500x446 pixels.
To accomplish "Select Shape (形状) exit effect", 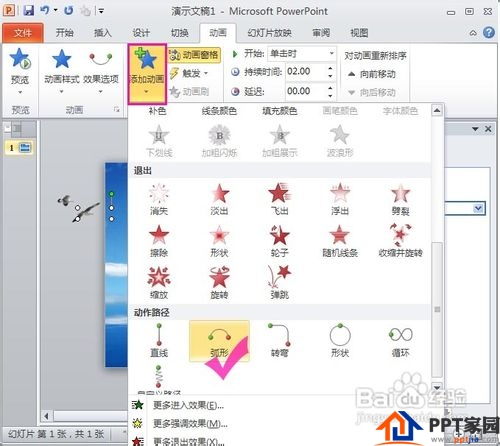I will click(x=219, y=241).
